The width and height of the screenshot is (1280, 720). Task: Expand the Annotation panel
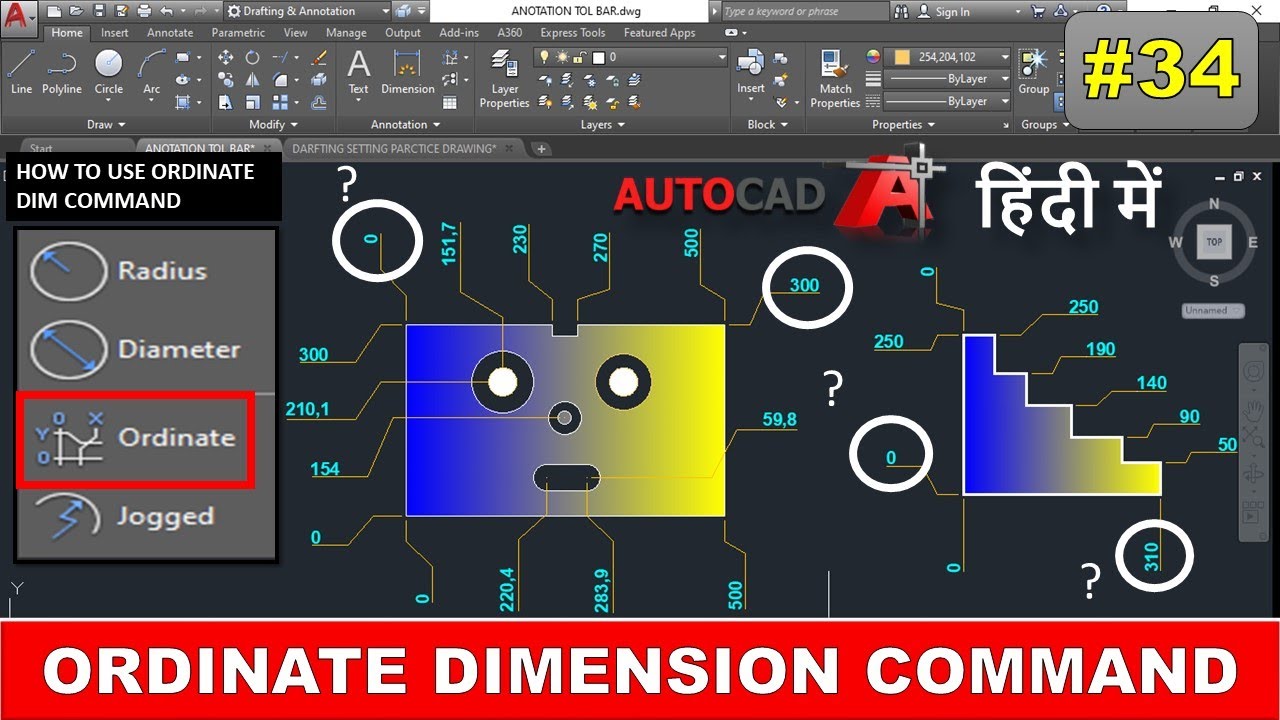click(x=405, y=125)
